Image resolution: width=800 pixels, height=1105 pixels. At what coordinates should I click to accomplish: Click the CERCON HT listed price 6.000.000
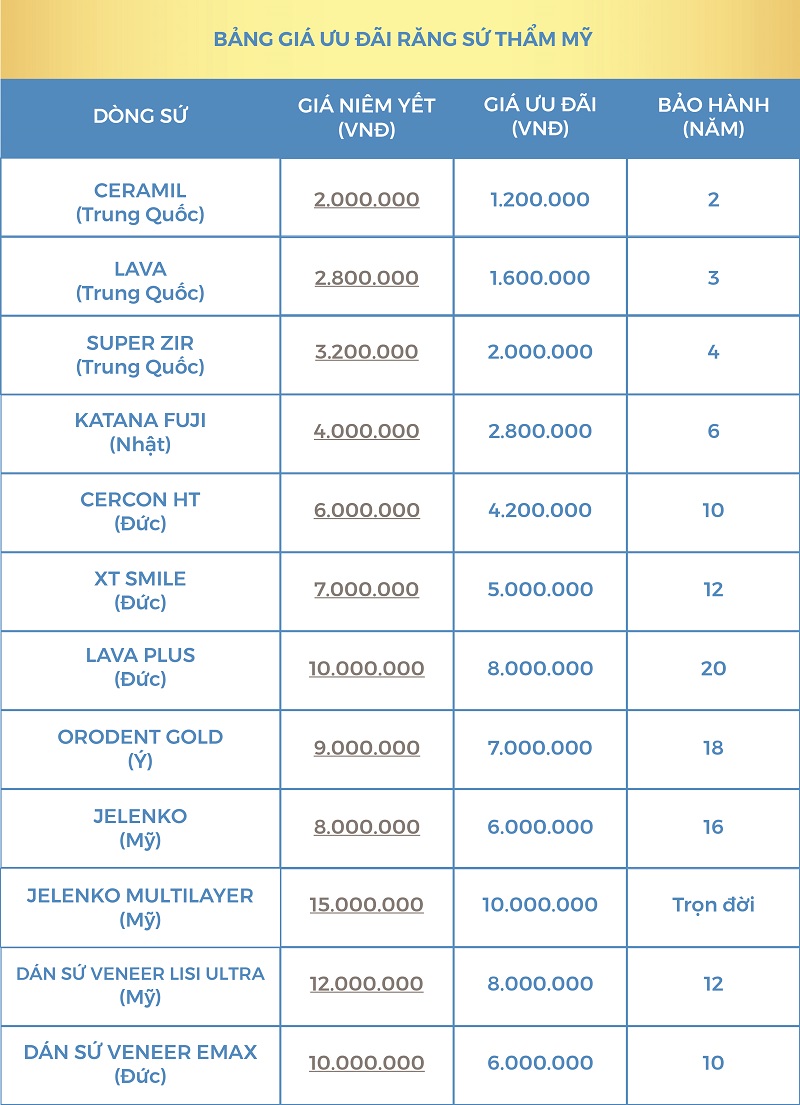click(366, 510)
